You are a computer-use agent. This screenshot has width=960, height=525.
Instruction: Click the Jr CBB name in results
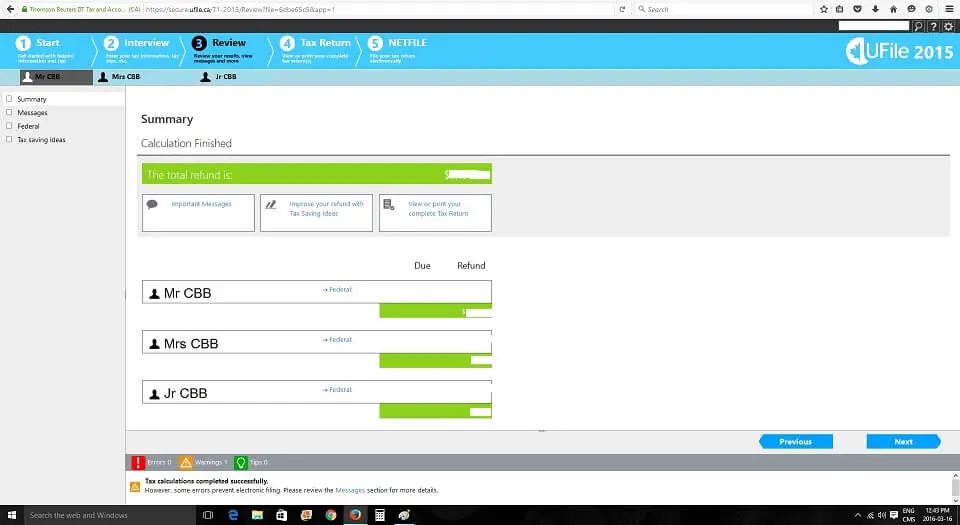(x=186, y=393)
